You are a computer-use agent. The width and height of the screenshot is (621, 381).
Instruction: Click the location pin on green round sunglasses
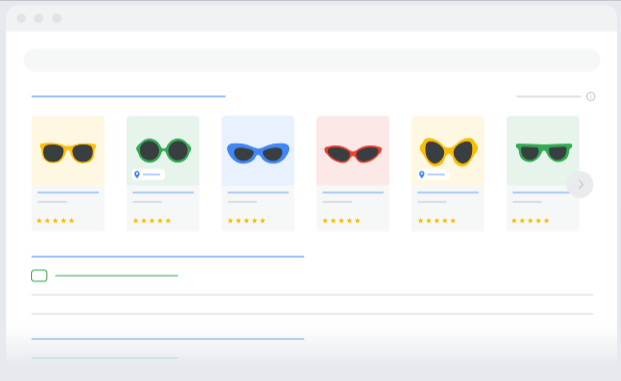(137, 174)
